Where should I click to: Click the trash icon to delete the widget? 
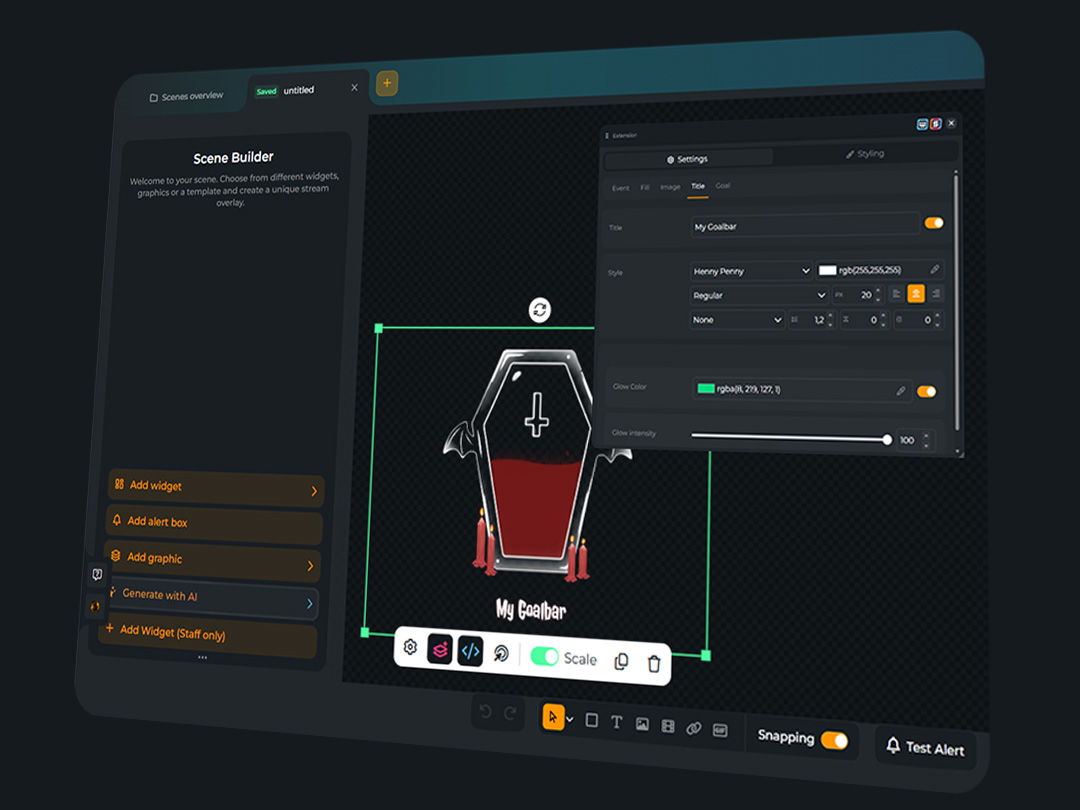[x=654, y=663]
